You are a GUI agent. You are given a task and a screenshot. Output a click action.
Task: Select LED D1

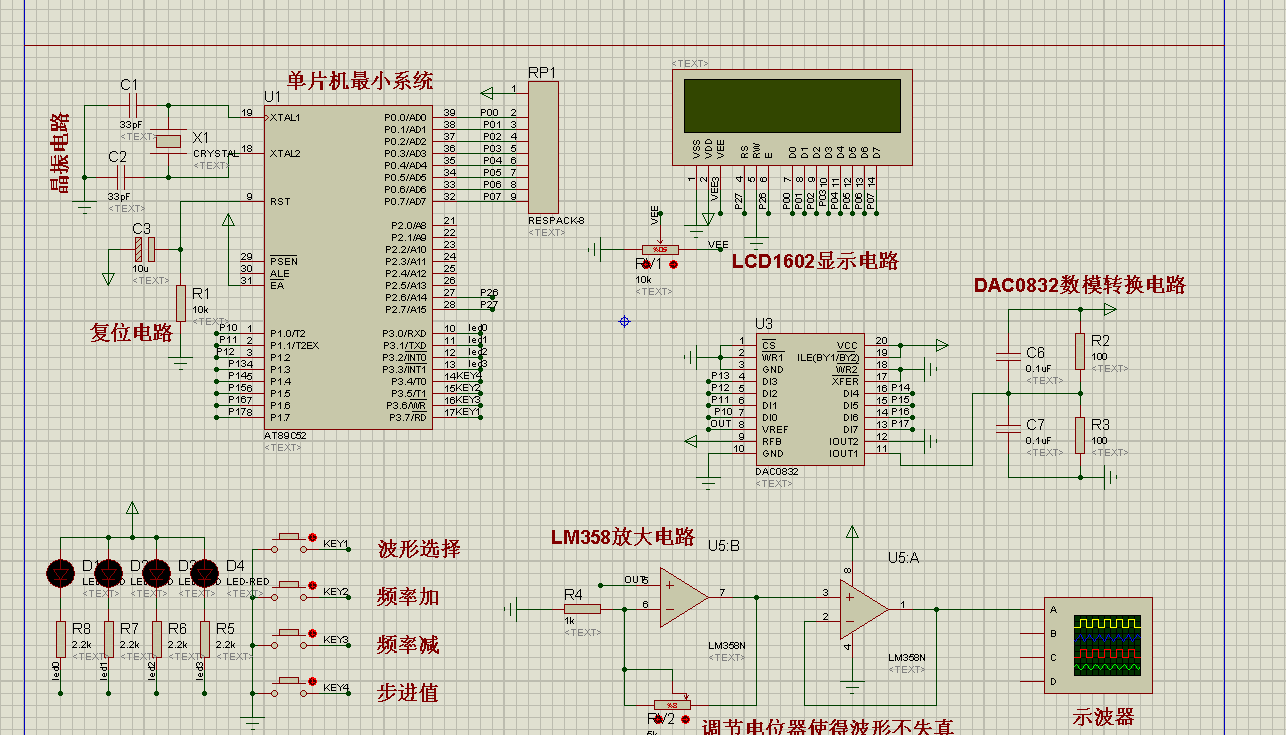point(60,573)
